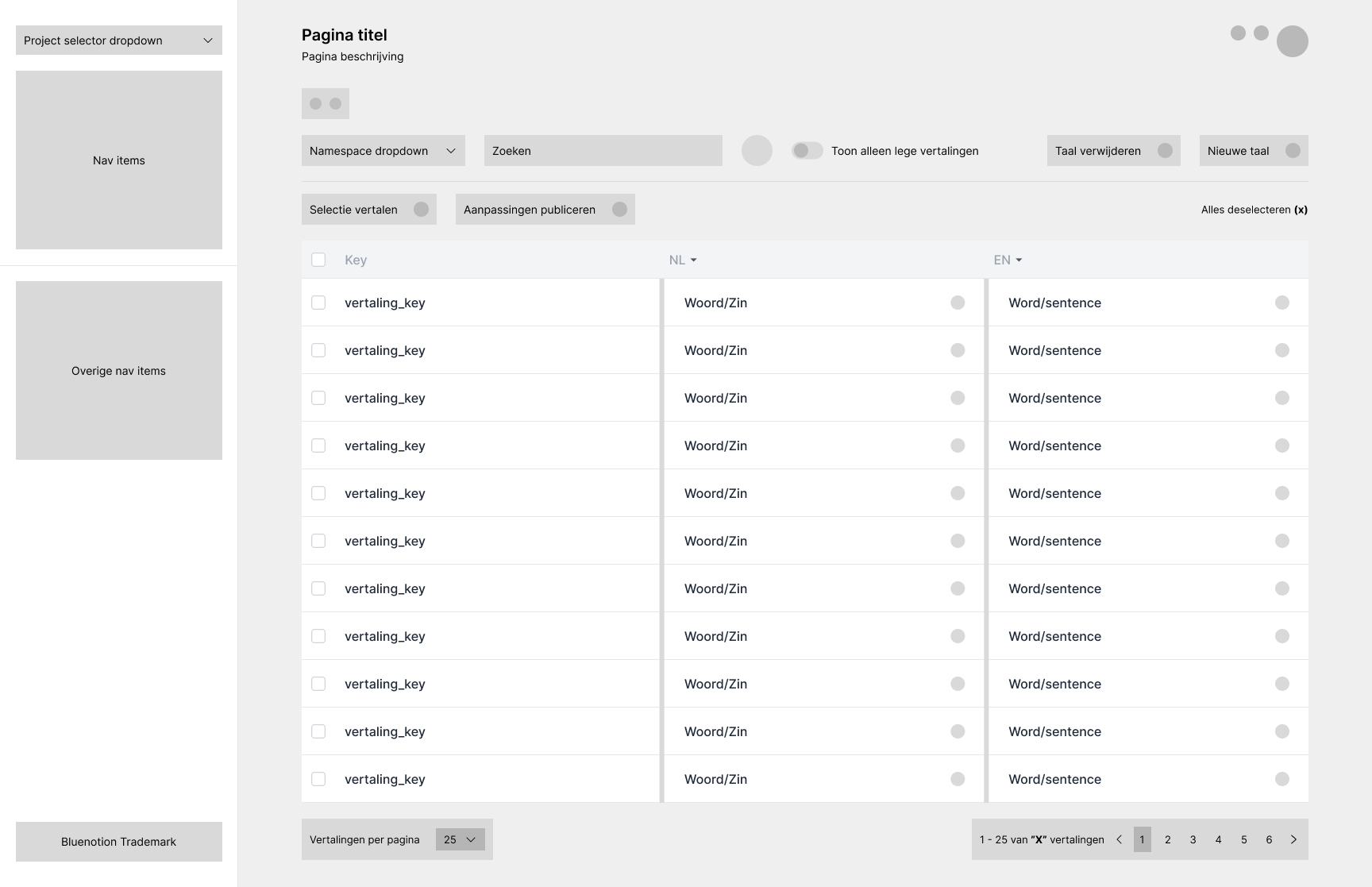Click icon in fifth row NL translation cell
This screenshot has width=1372, height=887.
point(958,493)
